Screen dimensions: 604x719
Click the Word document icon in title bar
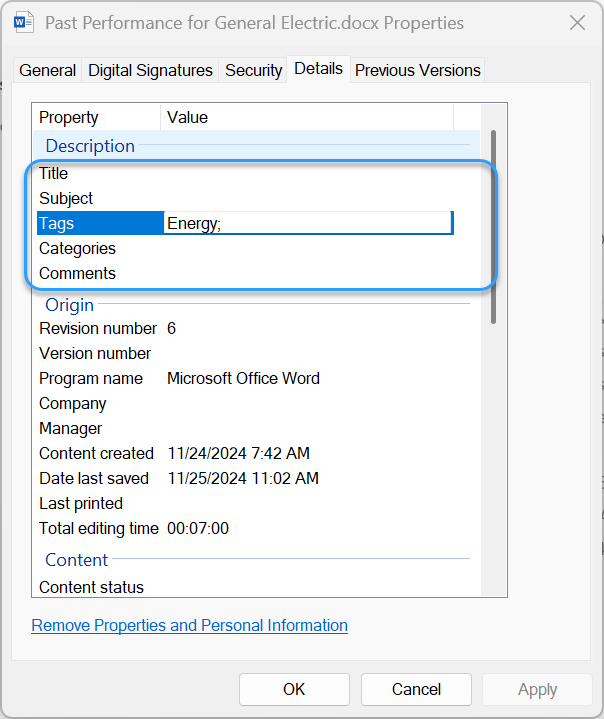pyautogui.click(x=25, y=22)
